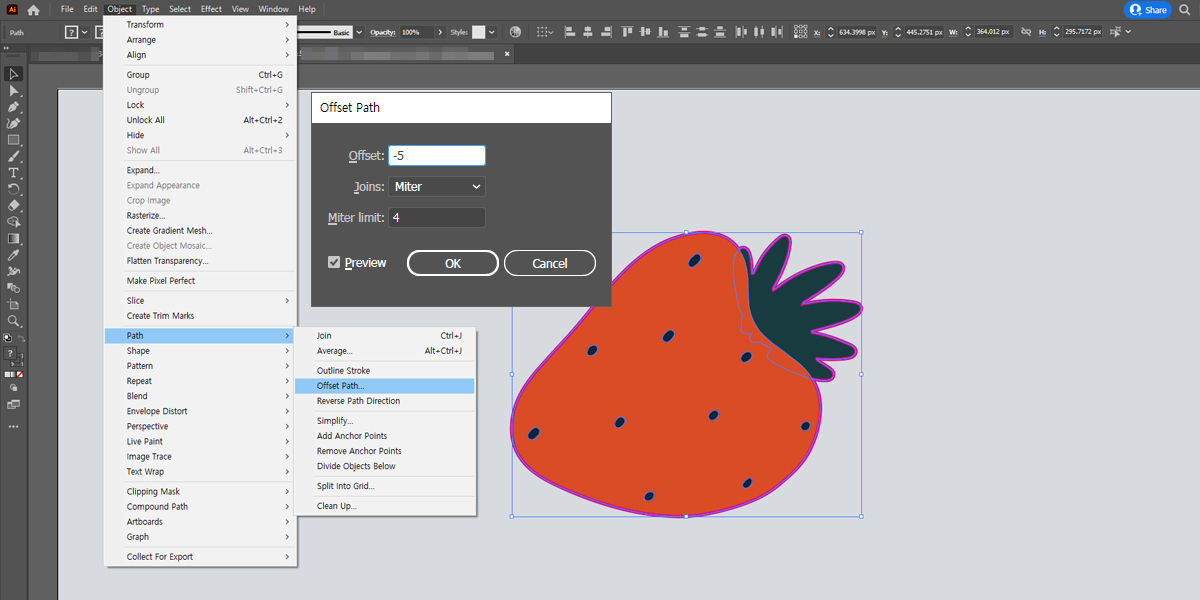This screenshot has height=600, width=1200.
Task: Select the Zoom tool
Action: (x=14, y=321)
